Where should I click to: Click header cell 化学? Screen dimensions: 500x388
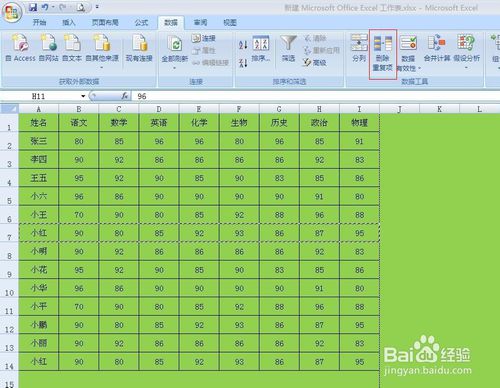(199, 123)
